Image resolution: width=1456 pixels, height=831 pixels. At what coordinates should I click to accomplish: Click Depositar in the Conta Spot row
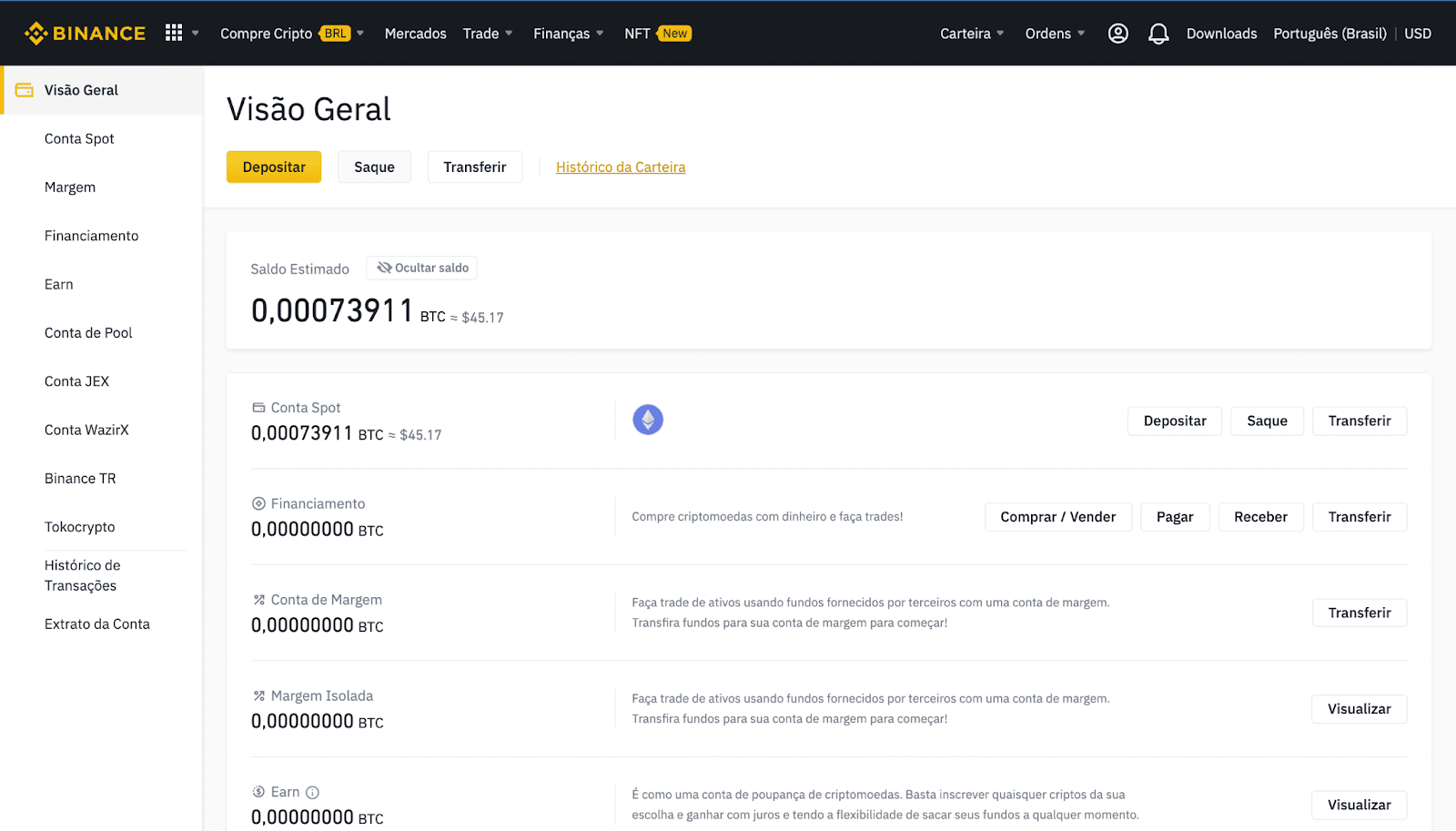1175,421
